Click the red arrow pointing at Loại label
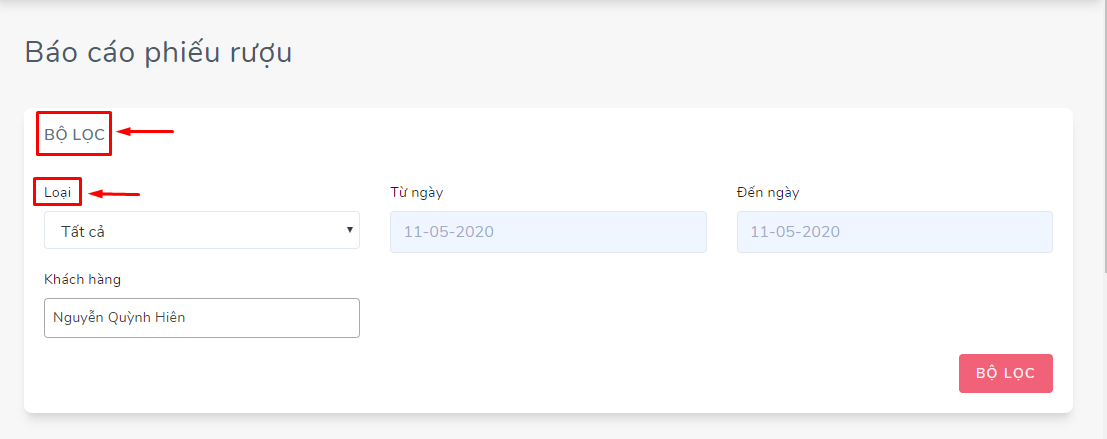 (x=117, y=193)
